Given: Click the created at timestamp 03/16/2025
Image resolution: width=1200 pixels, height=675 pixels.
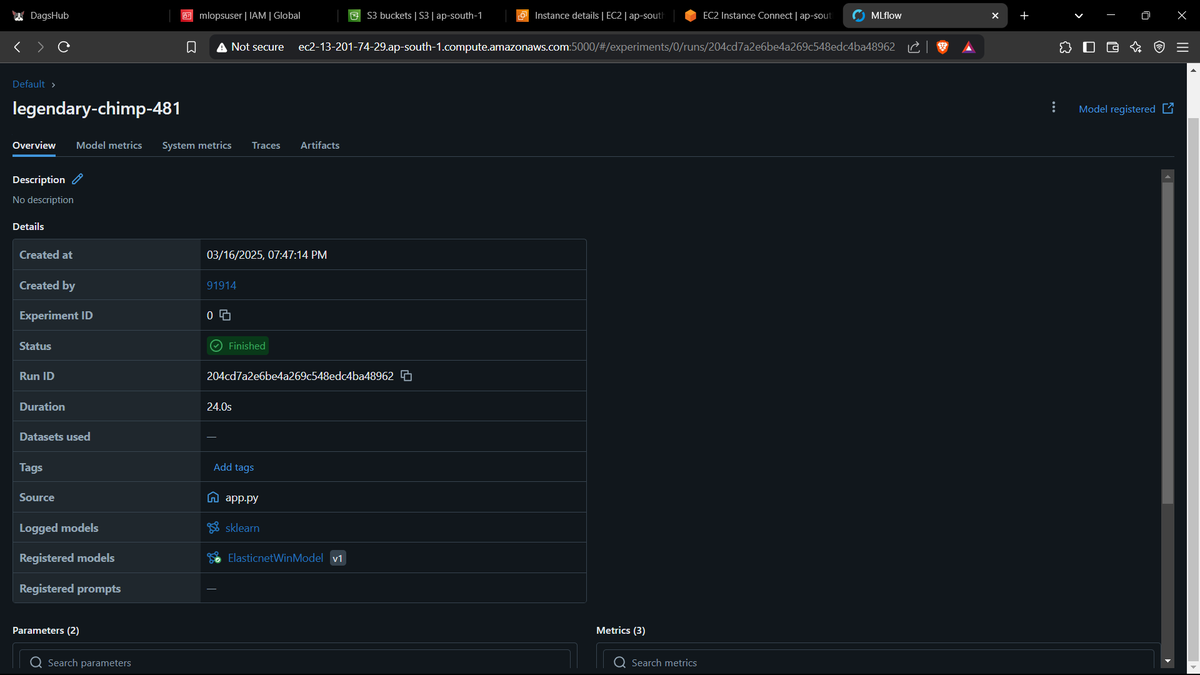Looking at the screenshot, I should click(x=267, y=255).
